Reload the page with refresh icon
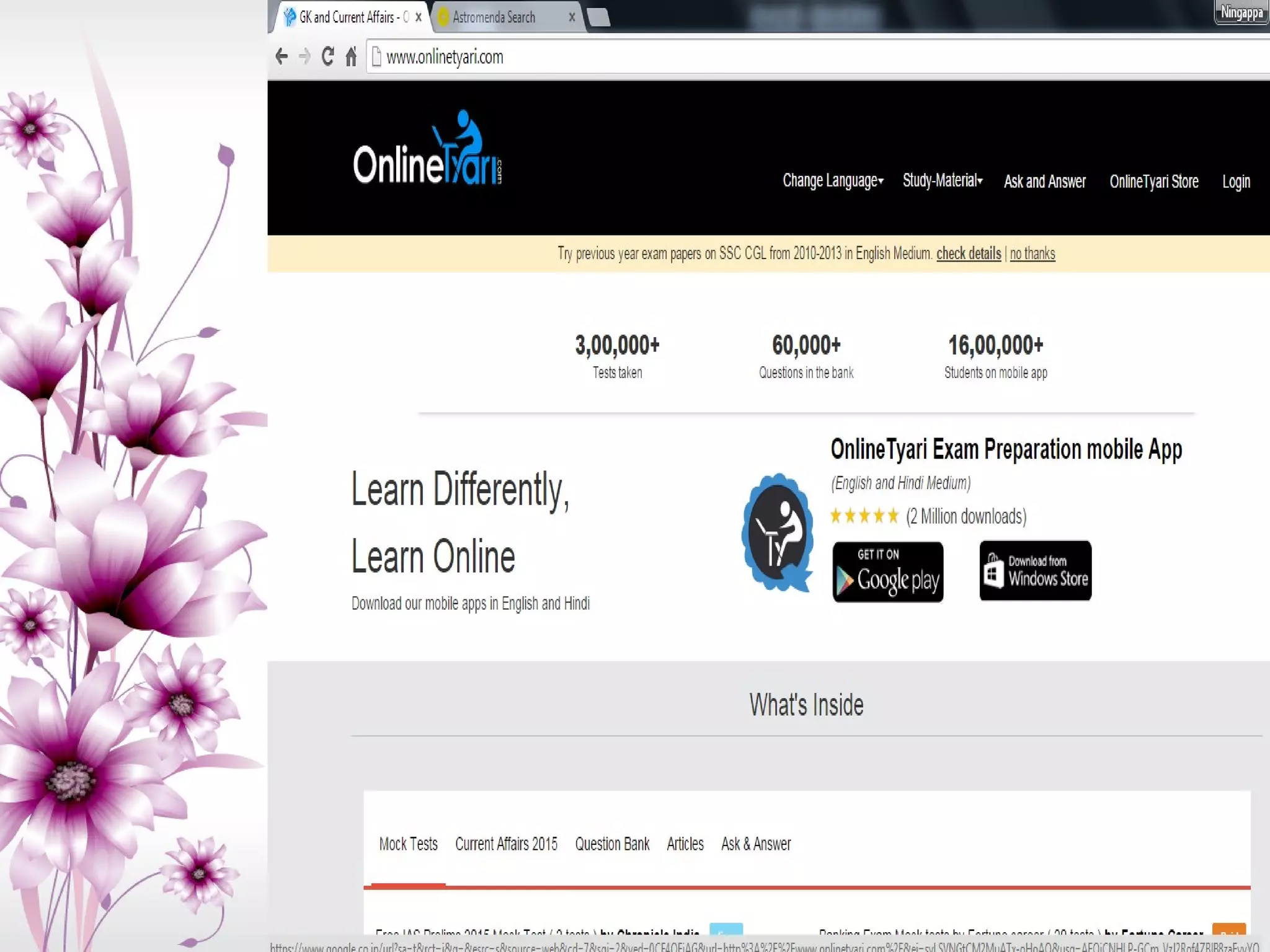The image size is (1270, 952). (x=328, y=56)
